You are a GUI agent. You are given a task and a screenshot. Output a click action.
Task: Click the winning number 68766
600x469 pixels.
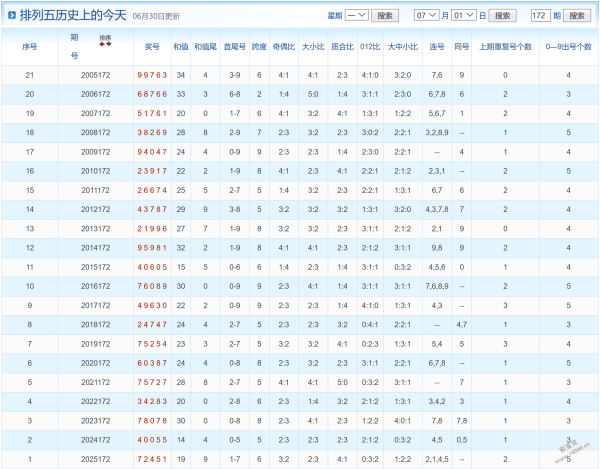pos(152,94)
